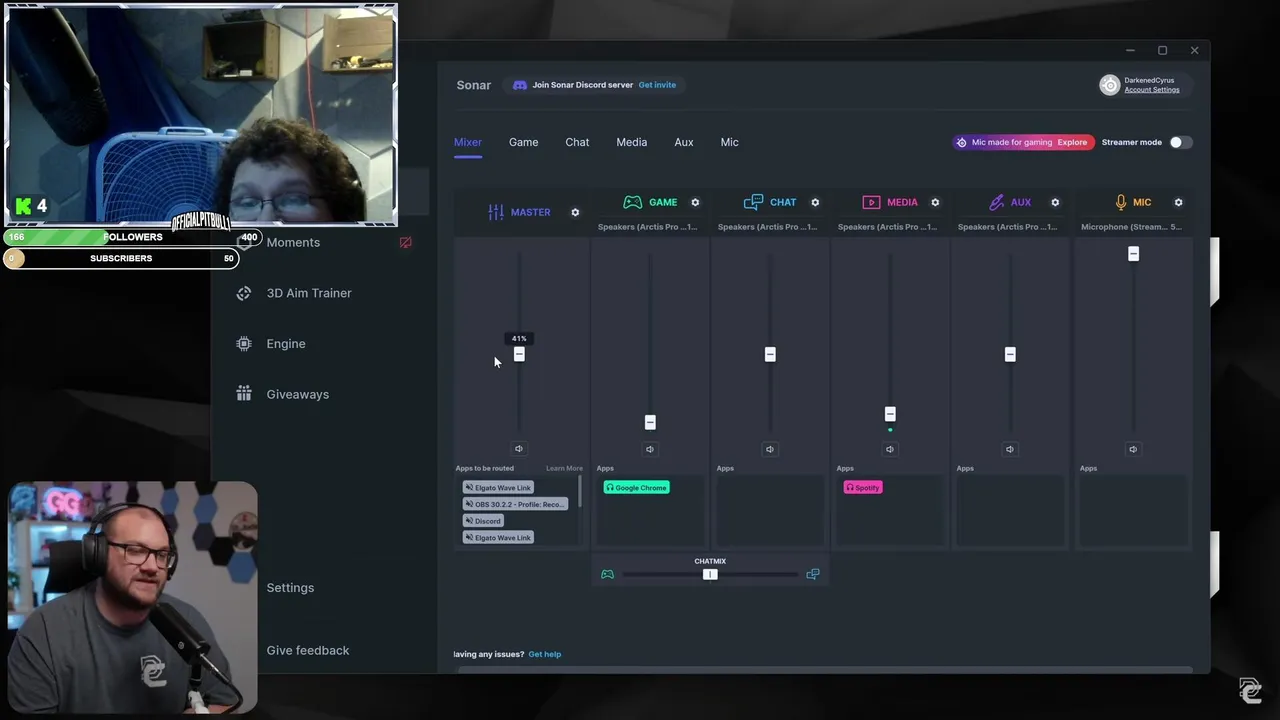Open Mic channel settings gear
Image resolution: width=1280 pixels, height=720 pixels.
(x=1178, y=202)
